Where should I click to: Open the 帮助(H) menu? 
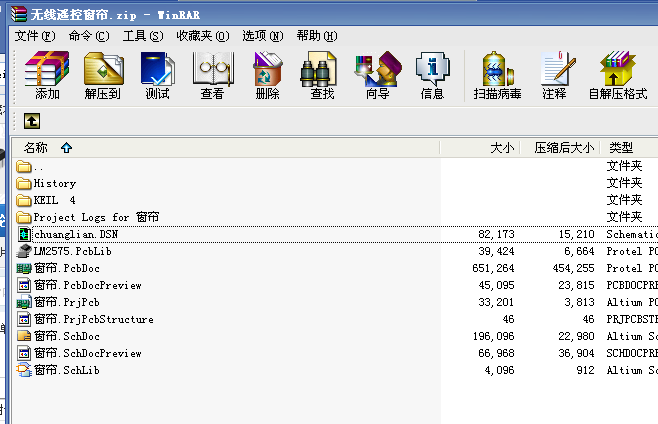(317, 36)
